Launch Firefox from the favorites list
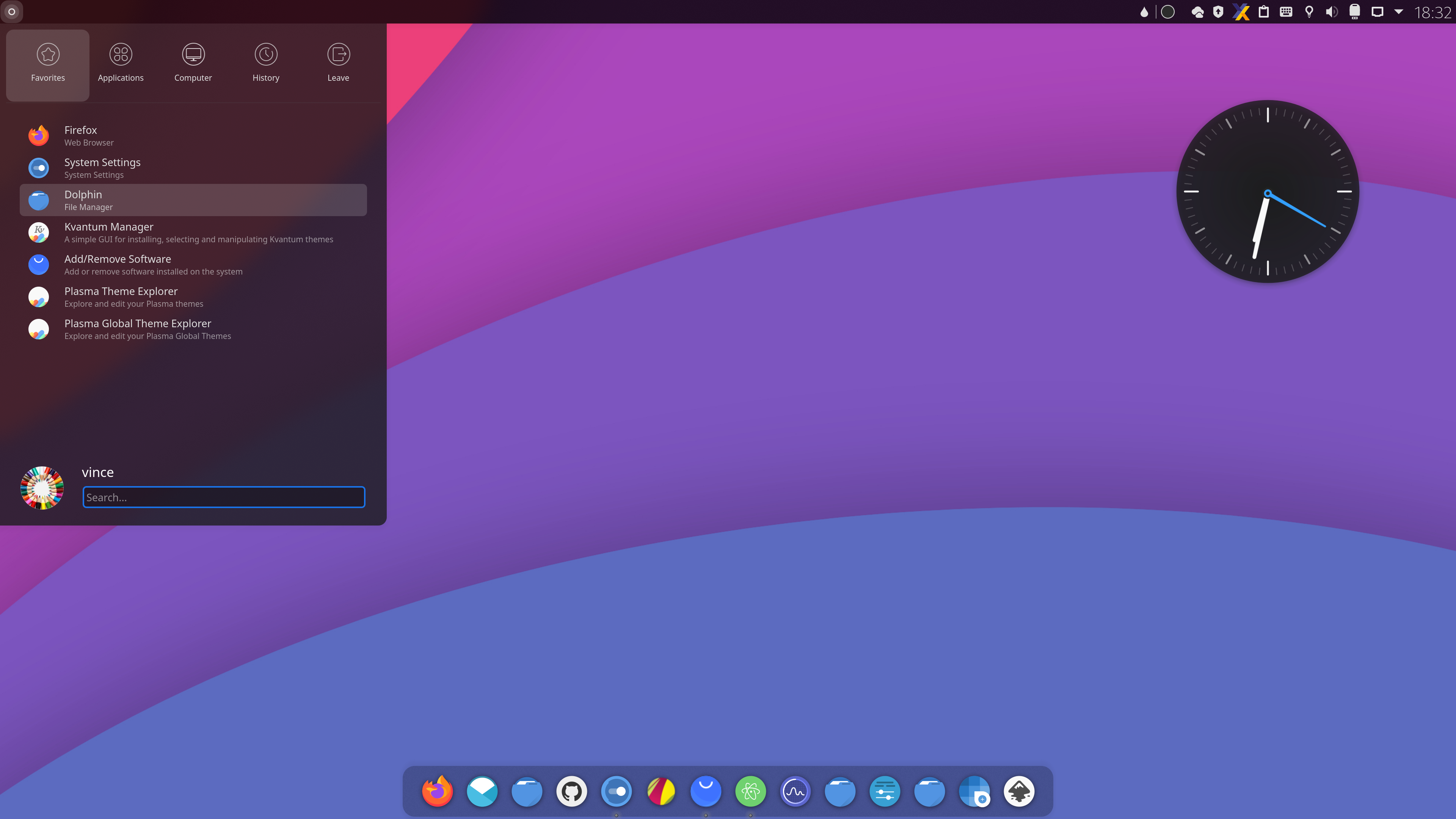The width and height of the screenshot is (1456, 819). 193,136
